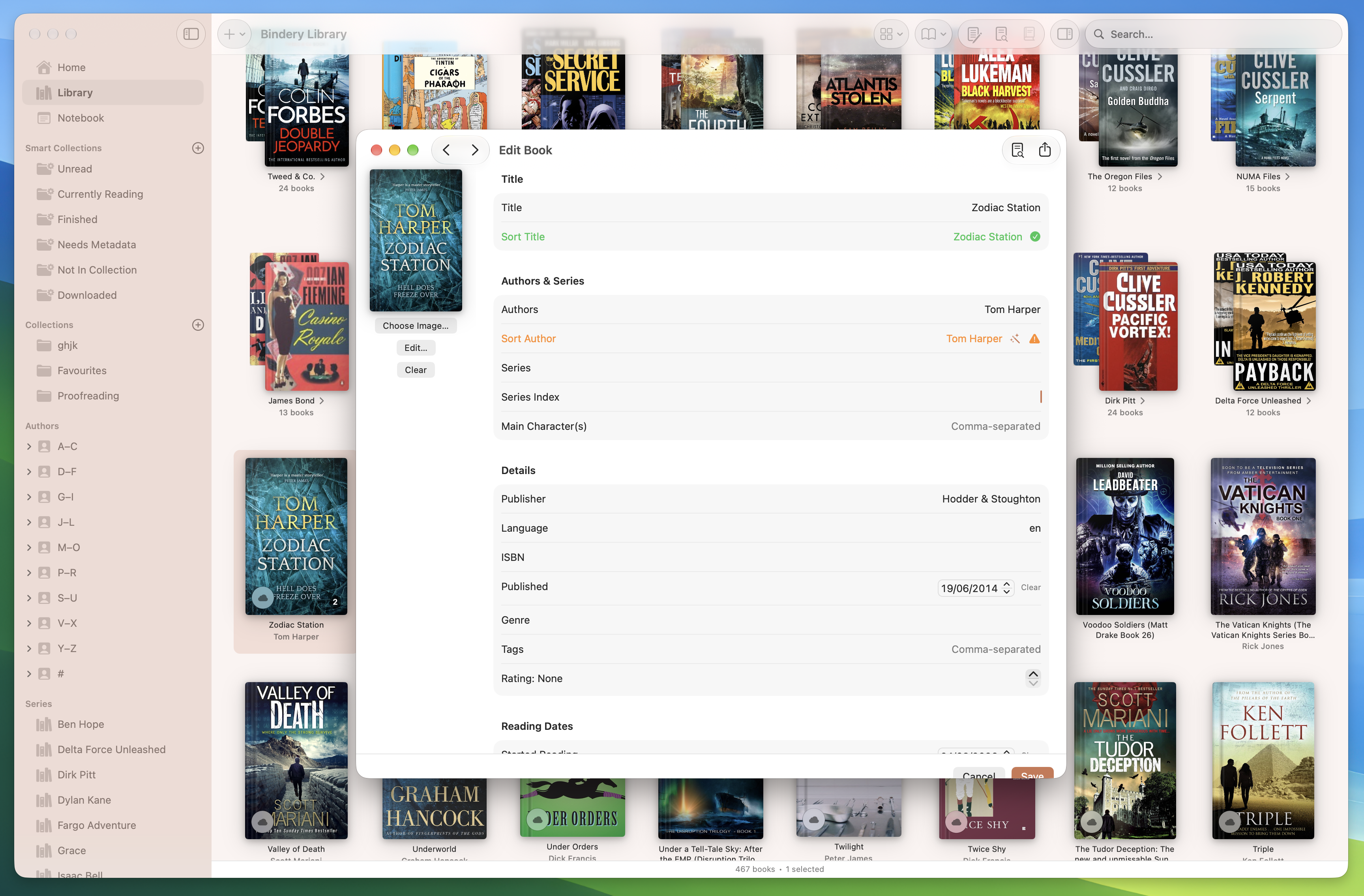This screenshot has height=896, width=1364.
Task: Select Library in the sidebar
Action: pyautogui.click(x=112, y=93)
